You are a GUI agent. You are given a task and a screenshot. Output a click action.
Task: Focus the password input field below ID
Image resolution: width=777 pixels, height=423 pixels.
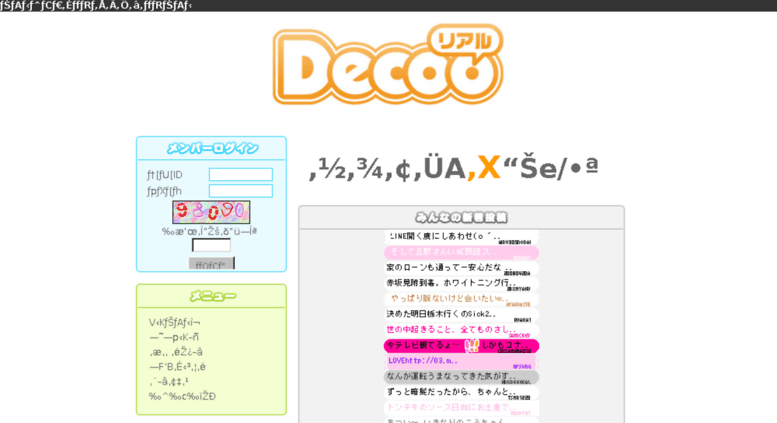click(x=240, y=191)
